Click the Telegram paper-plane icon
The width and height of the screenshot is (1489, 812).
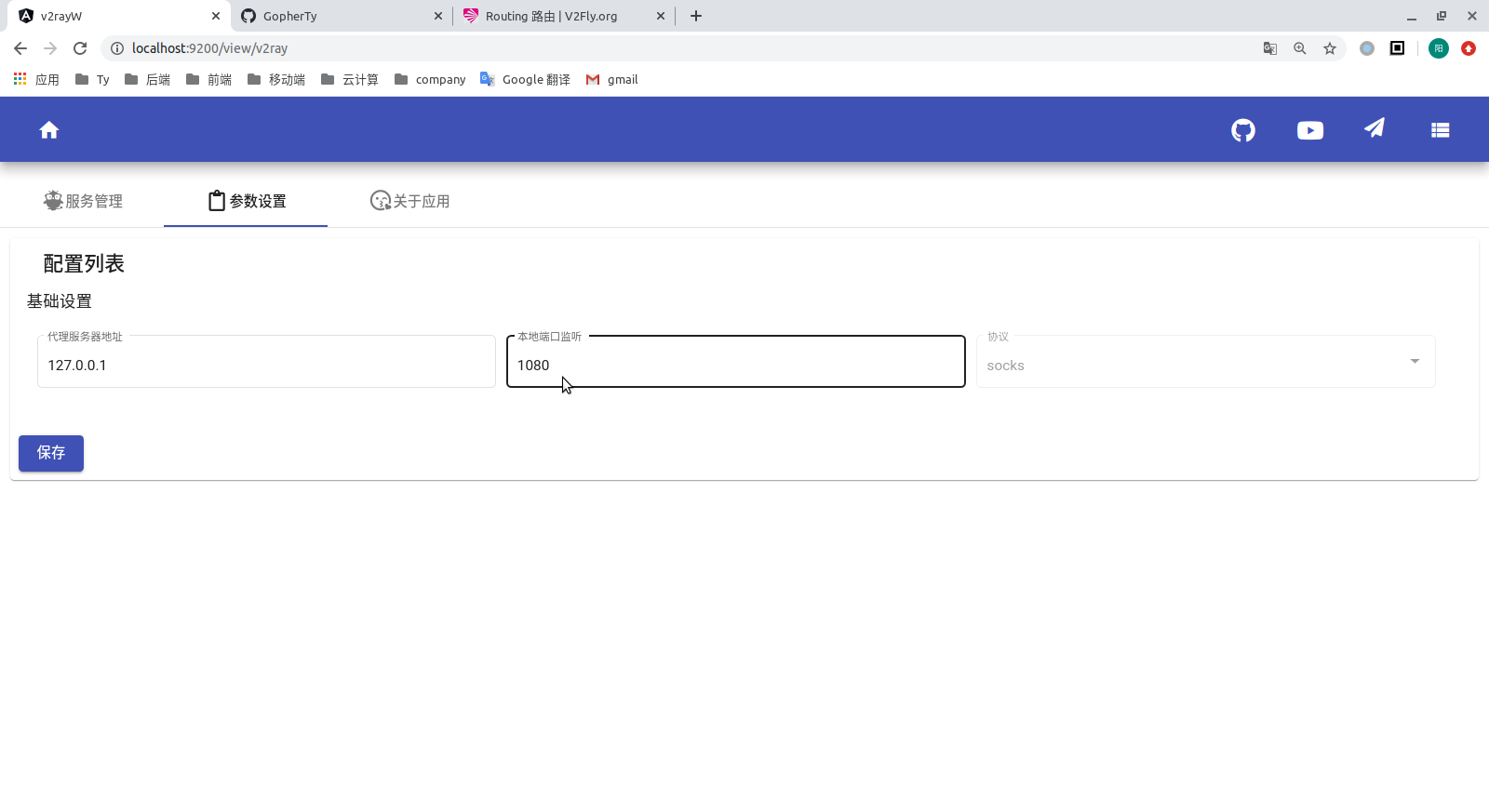(x=1375, y=128)
